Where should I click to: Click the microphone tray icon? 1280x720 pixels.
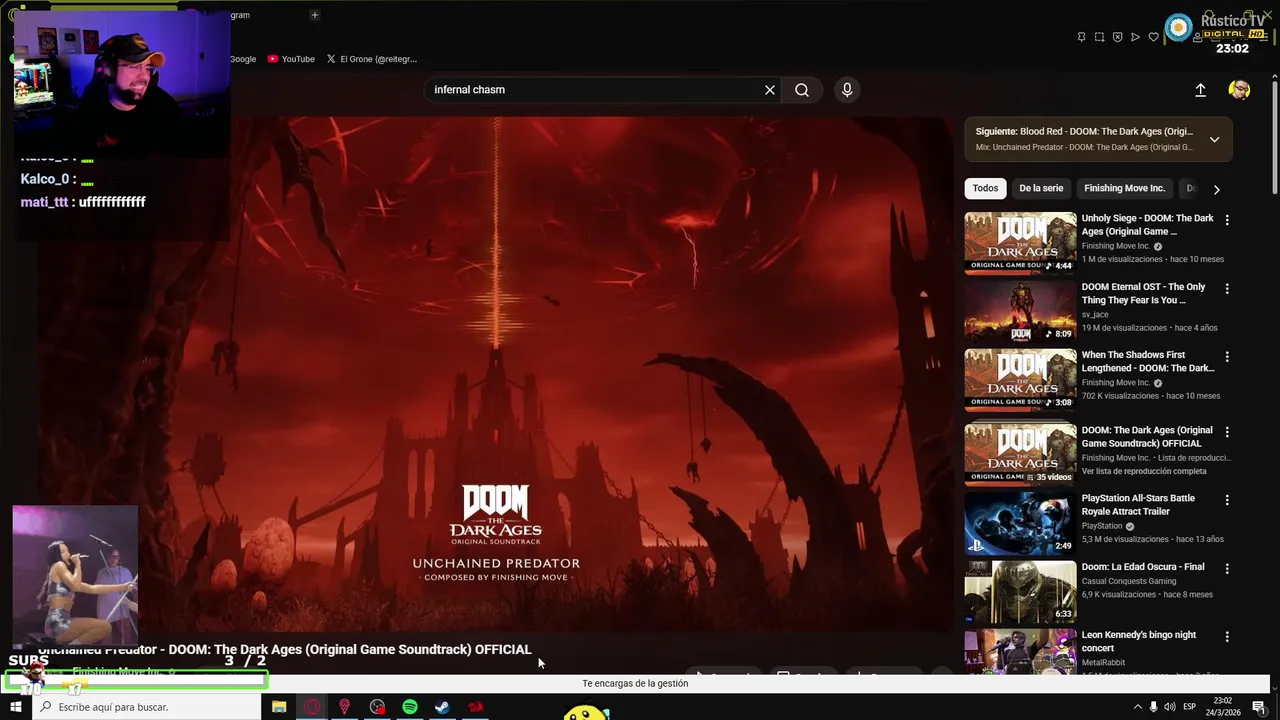coord(1153,707)
